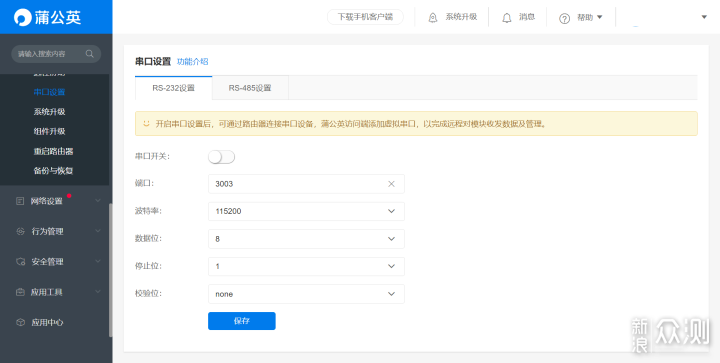The width and height of the screenshot is (720, 363).
Task: Click the 安全管理 shield icon
Action: (x=20, y=262)
